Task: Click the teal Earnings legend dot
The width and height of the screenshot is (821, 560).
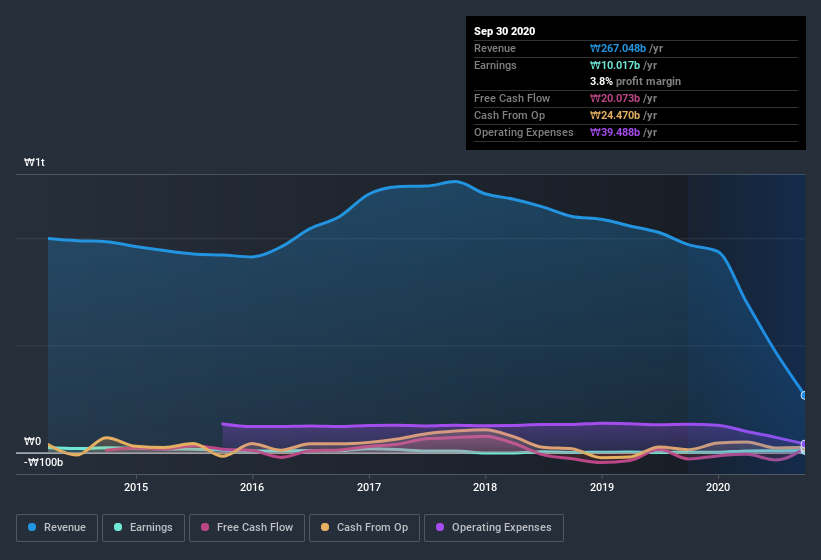Action: tap(119, 527)
